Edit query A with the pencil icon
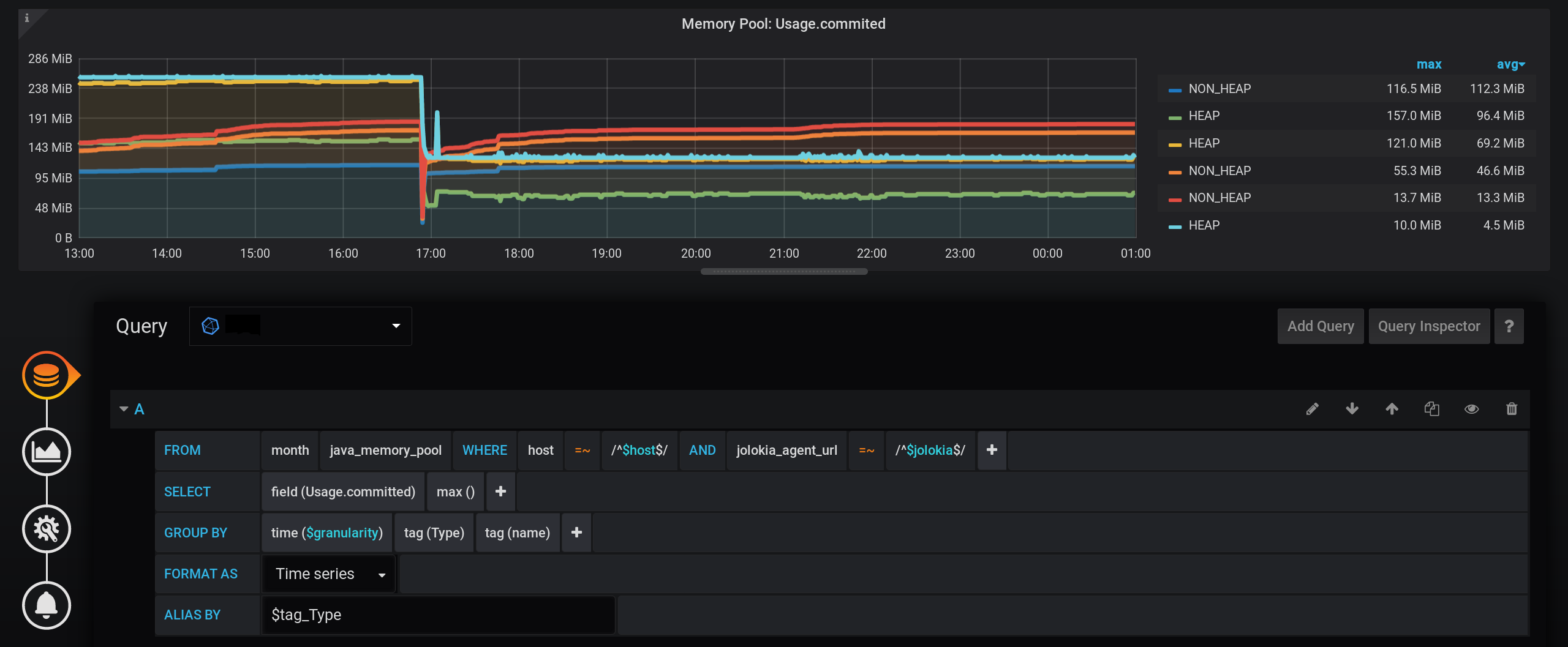This screenshot has width=1568, height=647. pos(1313,408)
